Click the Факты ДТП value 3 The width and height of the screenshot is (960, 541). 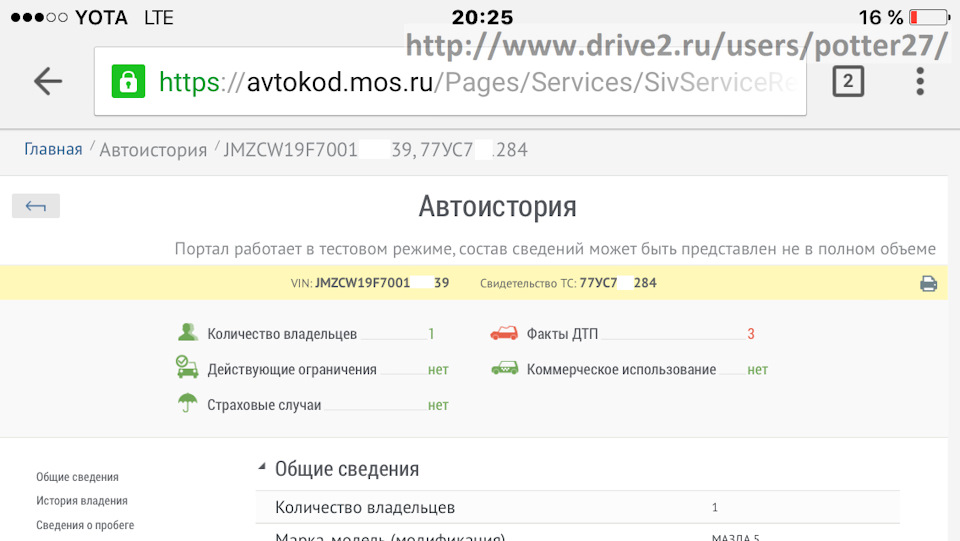click(751, 334)
